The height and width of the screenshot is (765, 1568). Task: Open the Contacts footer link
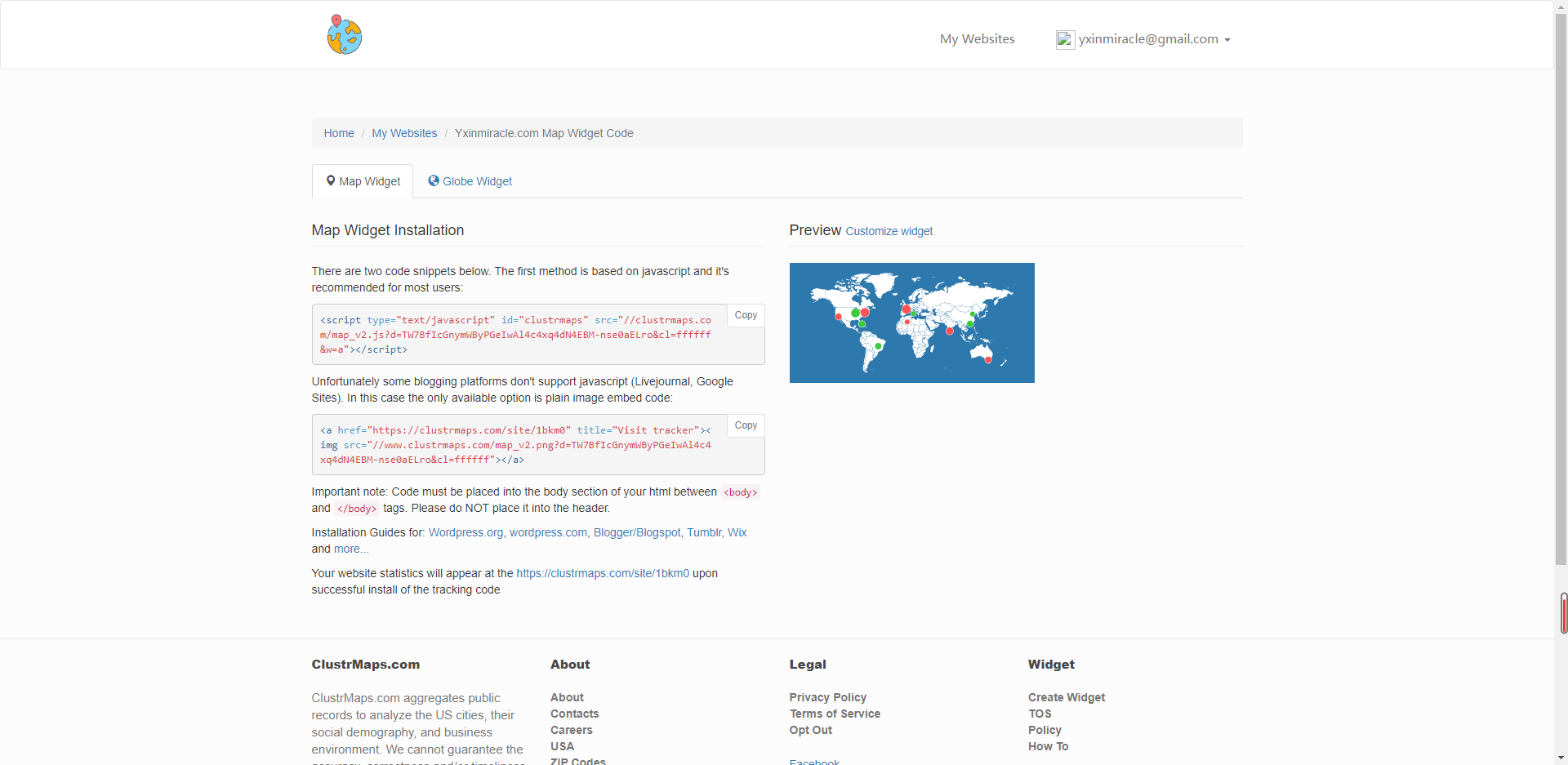pos(574,714)
